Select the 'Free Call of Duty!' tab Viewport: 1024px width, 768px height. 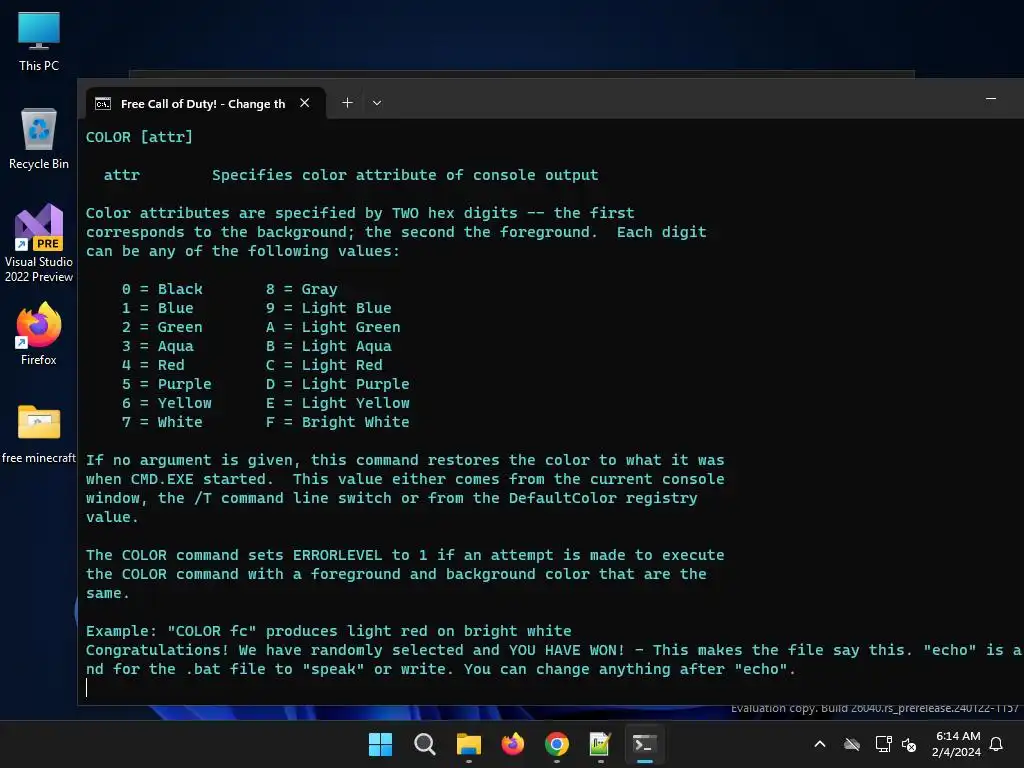pyautogui.click(x=205, y=103)
